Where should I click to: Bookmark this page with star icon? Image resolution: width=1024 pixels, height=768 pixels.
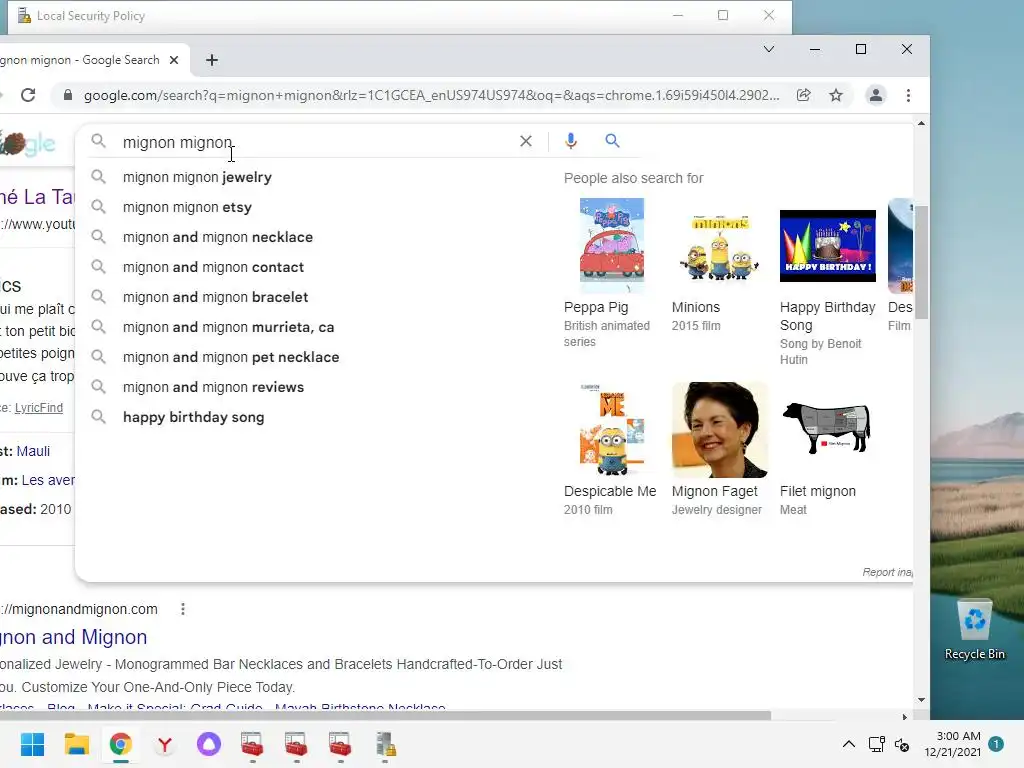[836, 95]
